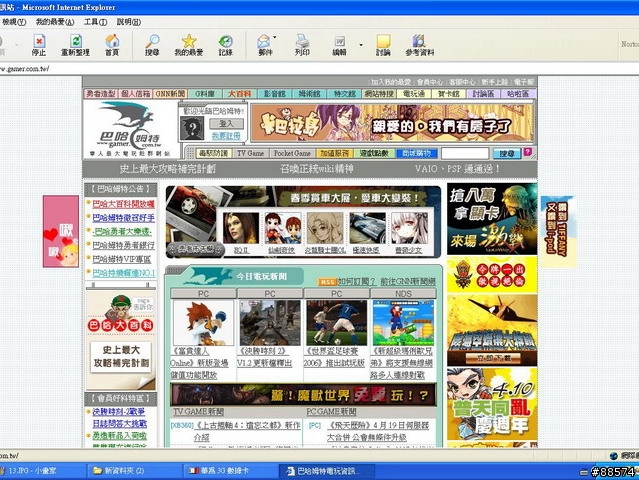The height and width of the screenshot is (480, 639).
Task: Switch to 華為 3G 數據卡 taskbar button
Action: point(230,471)
